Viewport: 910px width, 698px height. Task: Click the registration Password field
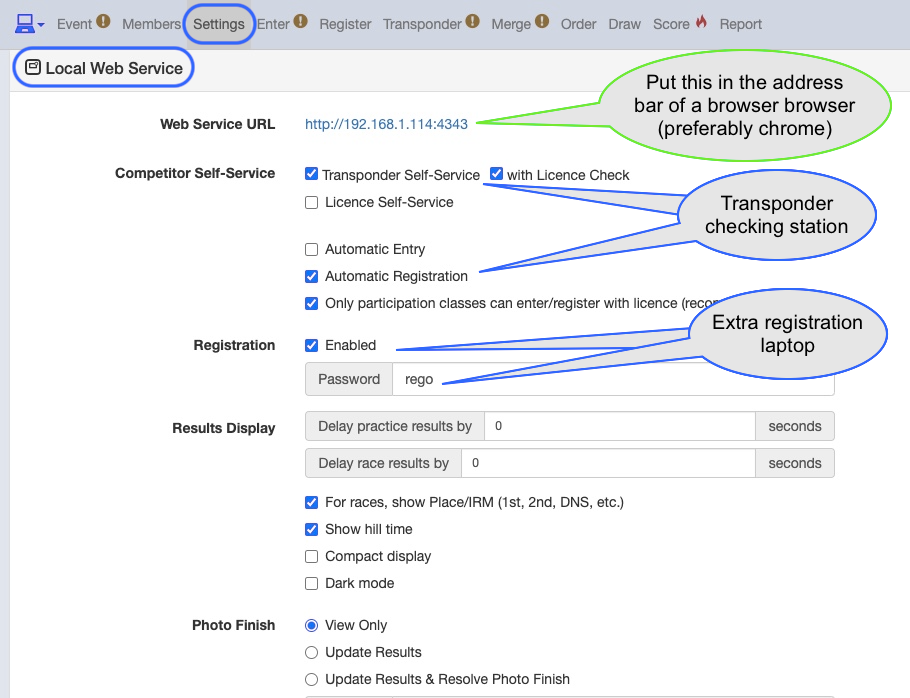(x=613, y=379)
